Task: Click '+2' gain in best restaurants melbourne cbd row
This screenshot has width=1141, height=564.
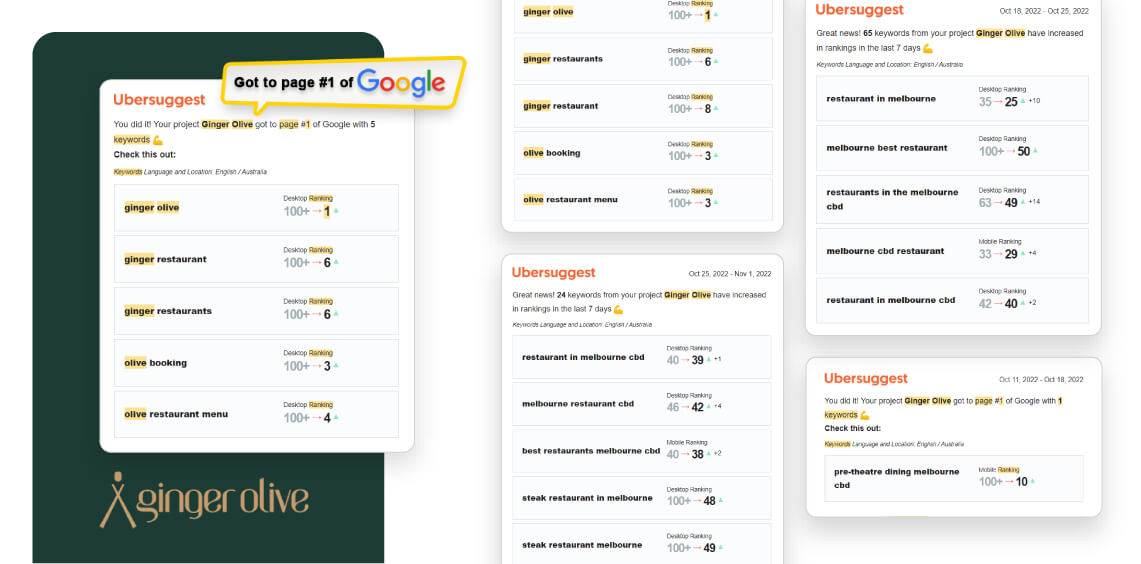Action: [x=717, y=453]
